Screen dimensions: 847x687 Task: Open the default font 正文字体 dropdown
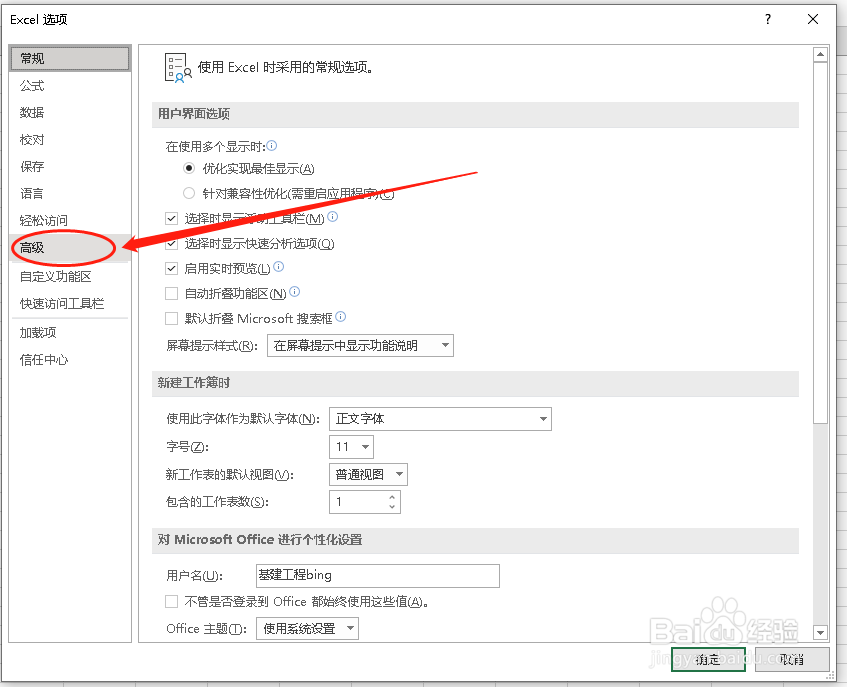tap(440, 419)
